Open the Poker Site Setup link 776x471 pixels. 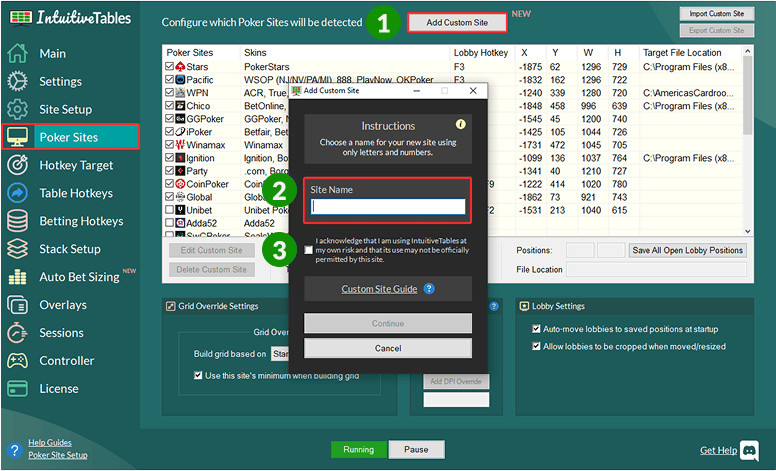click(x=58, y=455)
